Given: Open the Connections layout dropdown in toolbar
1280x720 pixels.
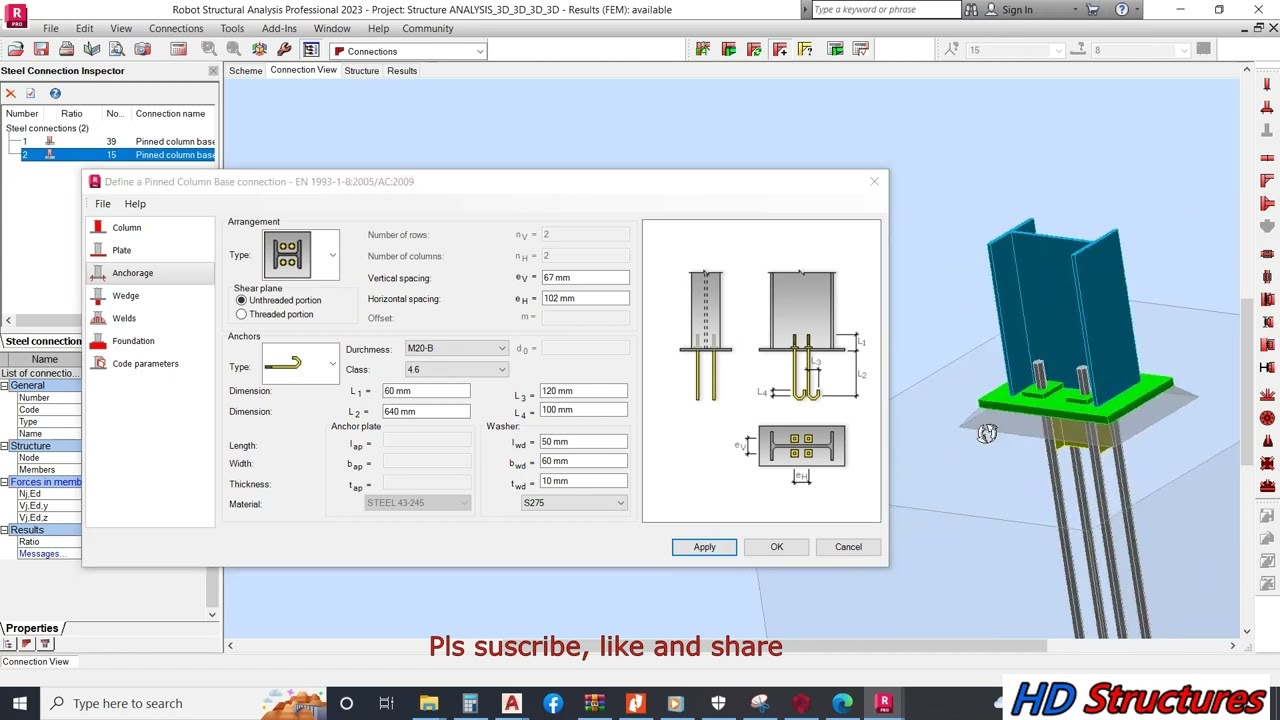Looking at the screenshot, I should point(408,51).
